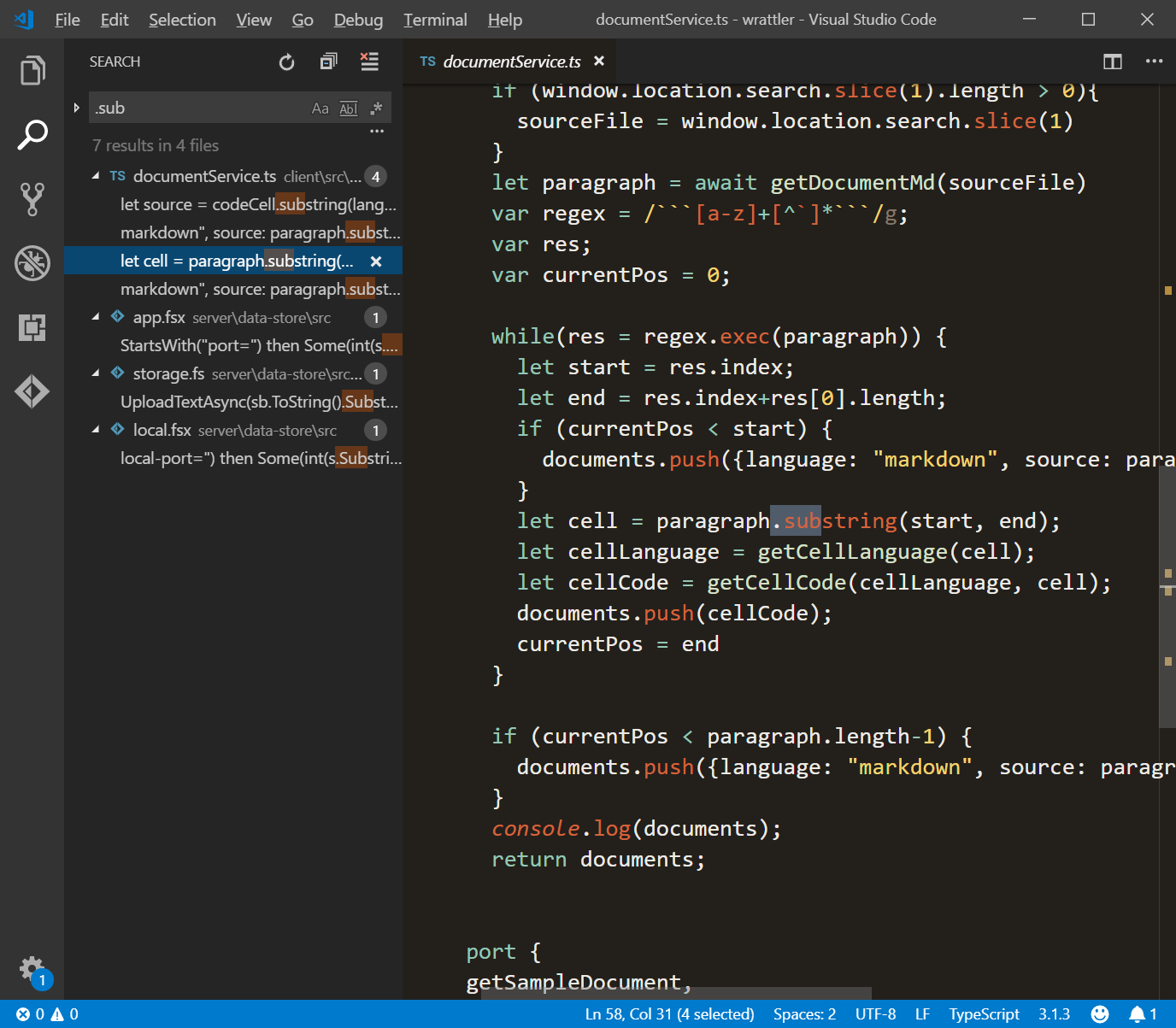Toggle Match Whole Word in search box
Image resolution: width=1176 pixels, height=1028 pixels.
(x=348, y=109)
